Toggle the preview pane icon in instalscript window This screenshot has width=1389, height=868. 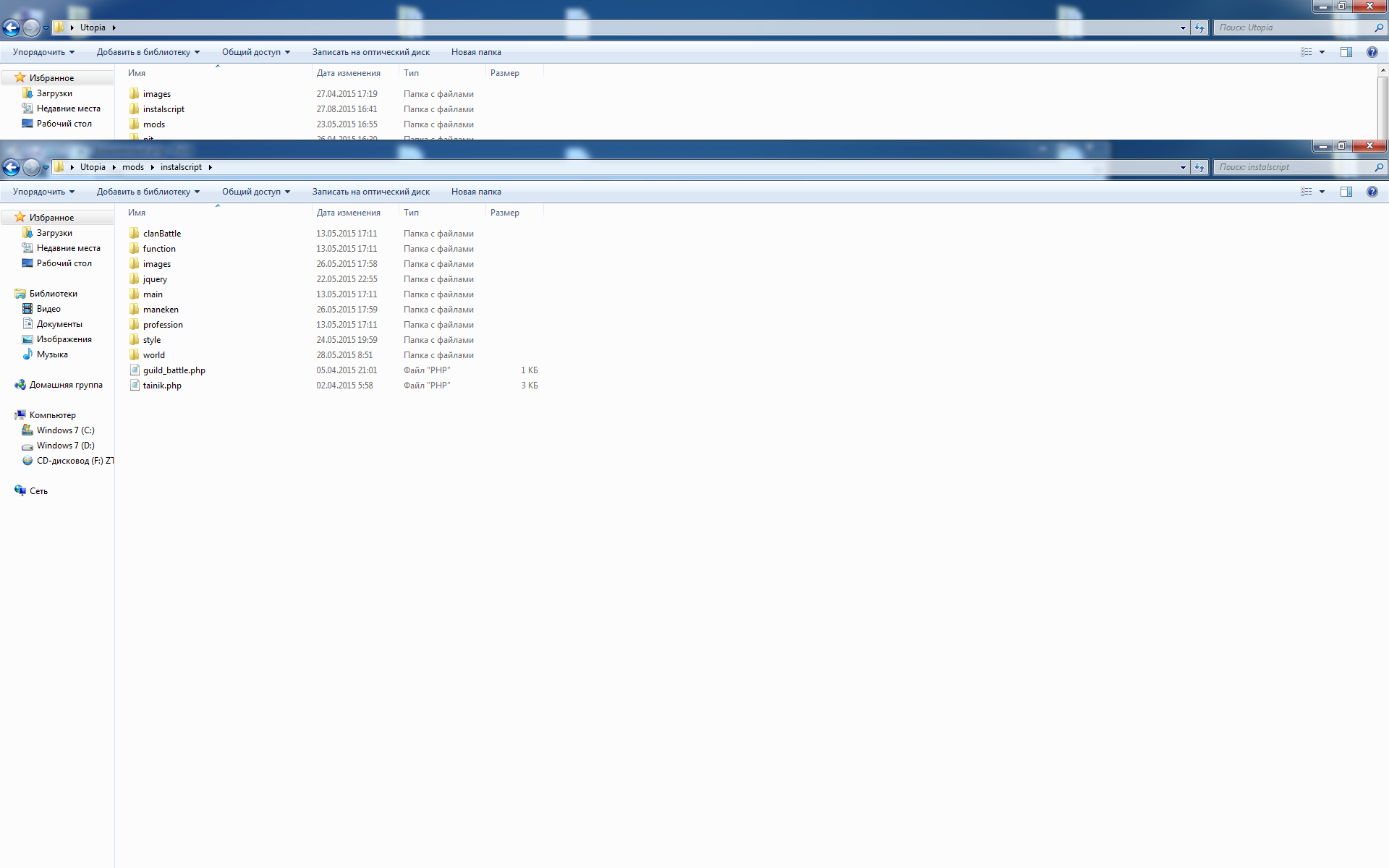click(x=1346, y=192)
